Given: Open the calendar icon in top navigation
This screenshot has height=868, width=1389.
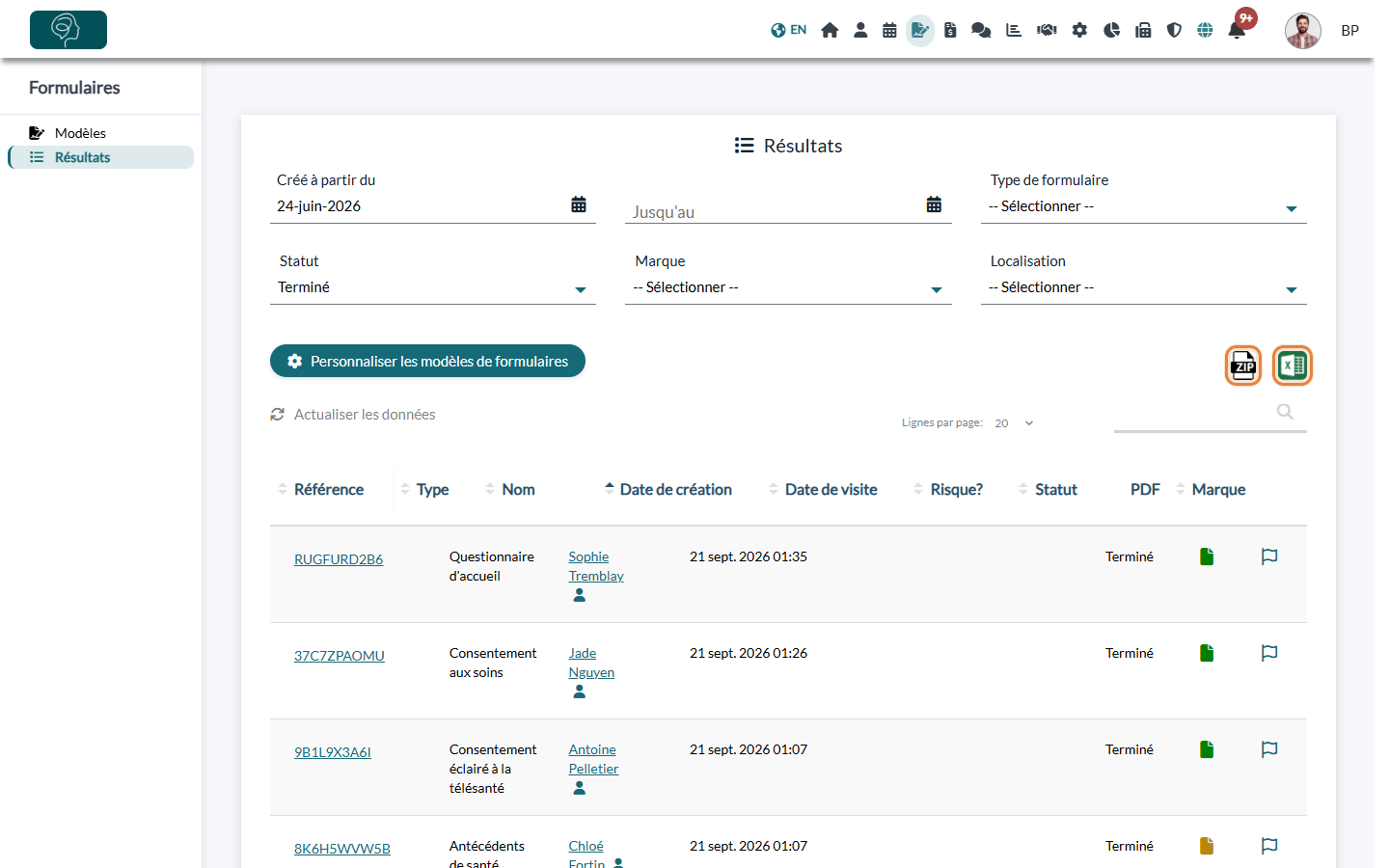Looking at the screenshot, I should coord(889,30).
